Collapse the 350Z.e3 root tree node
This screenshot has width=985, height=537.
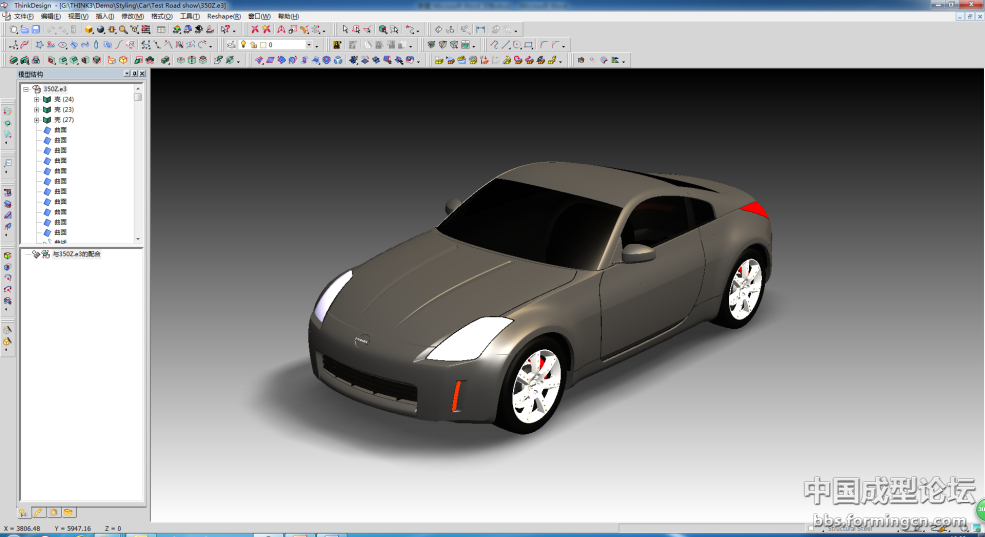26,89
